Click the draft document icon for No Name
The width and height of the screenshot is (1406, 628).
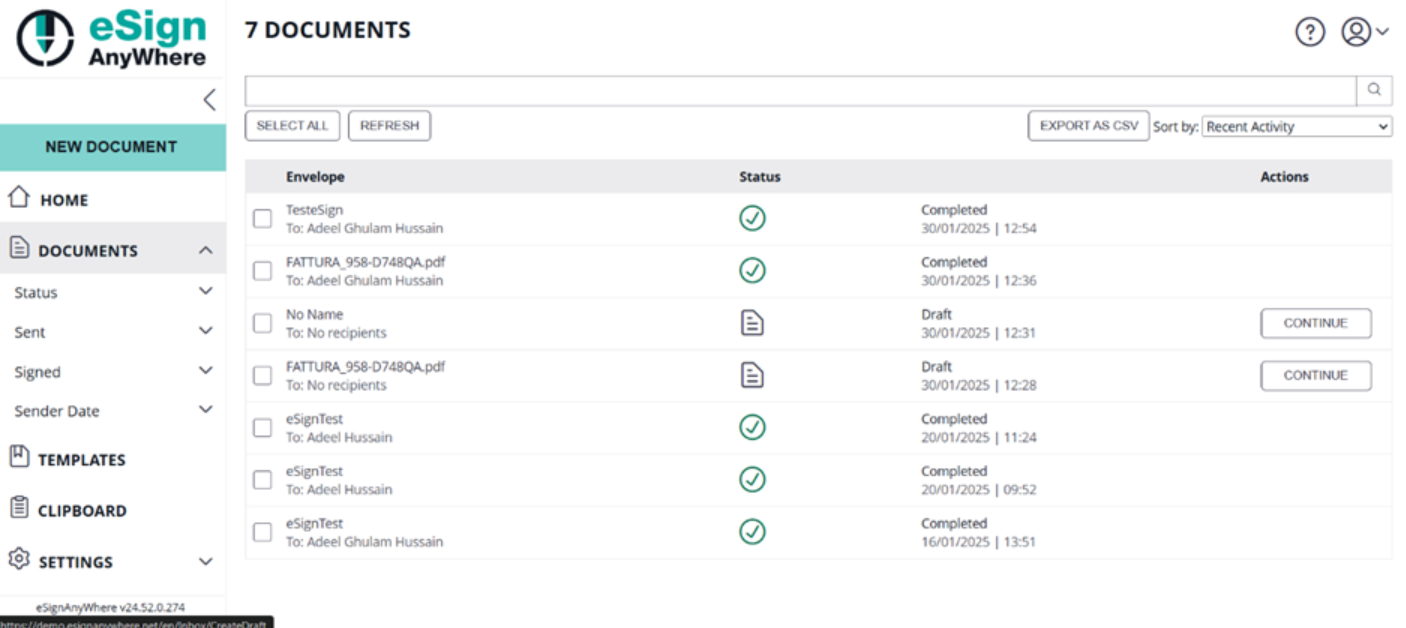pos(752,323)
